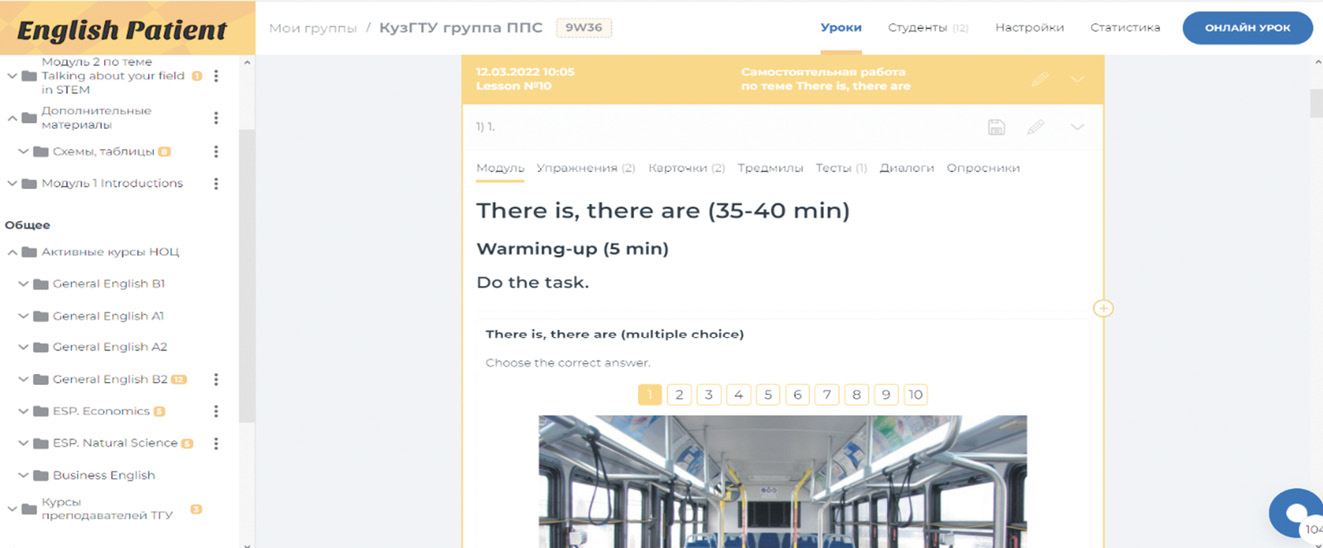
Task: Open the chat bubble widget
Action: pyautogui.click(x=1296, y=514)
